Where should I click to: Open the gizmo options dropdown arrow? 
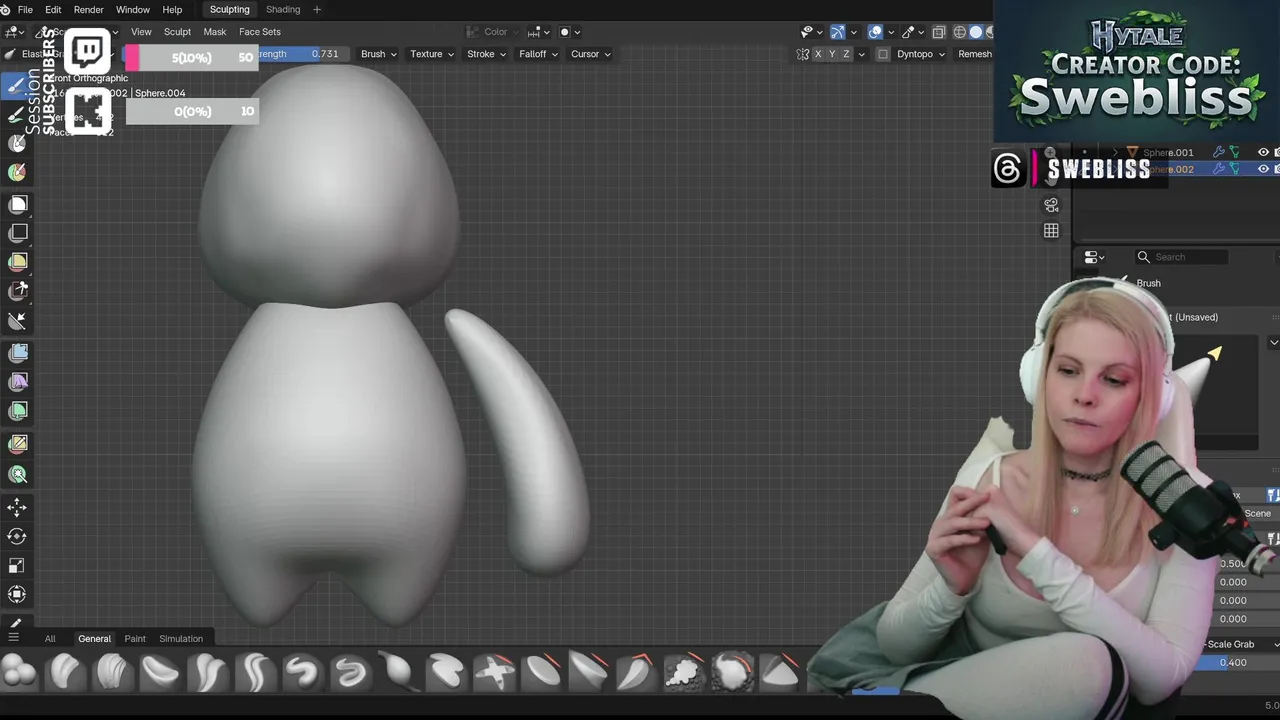pos(853,32)
